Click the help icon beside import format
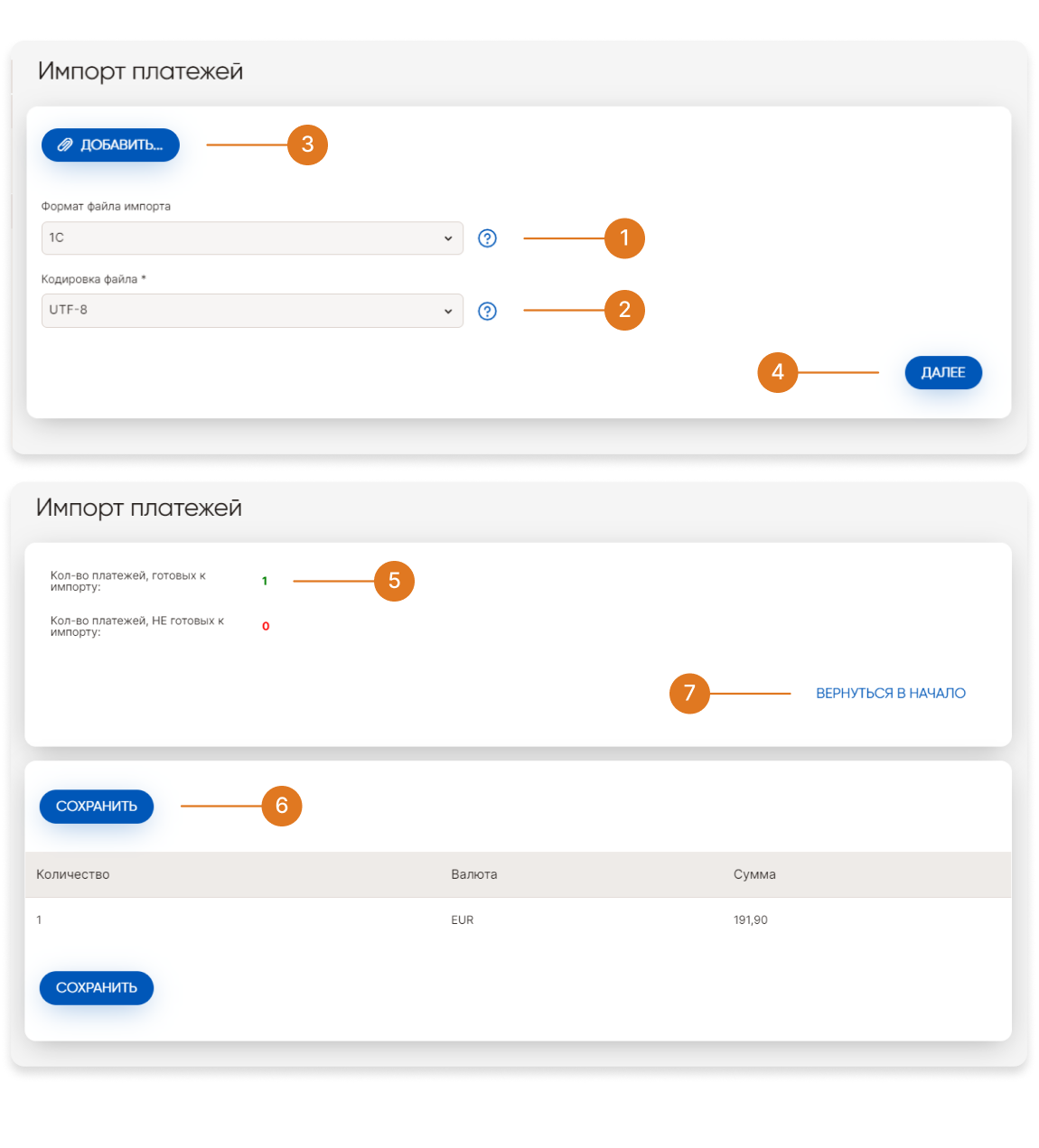Screen dimensions: 1039x1148 pyautogui.click(x=487, y=238)
